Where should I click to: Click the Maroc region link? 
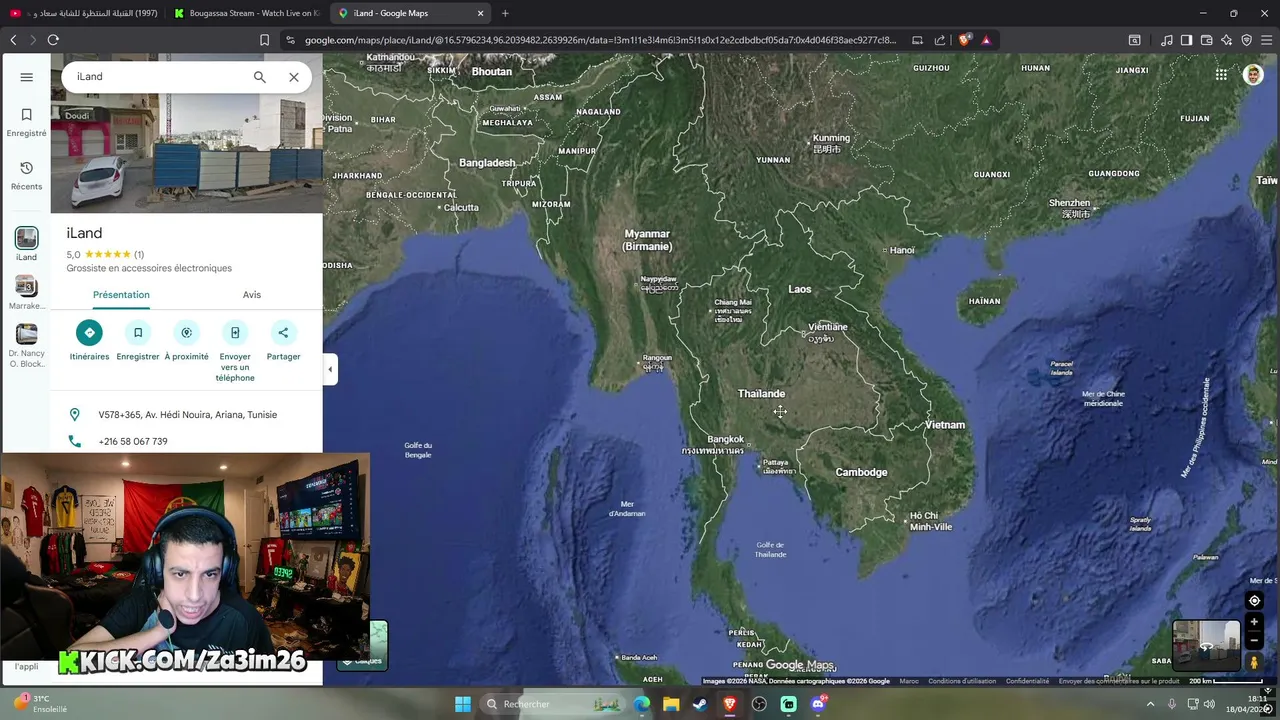909,681
